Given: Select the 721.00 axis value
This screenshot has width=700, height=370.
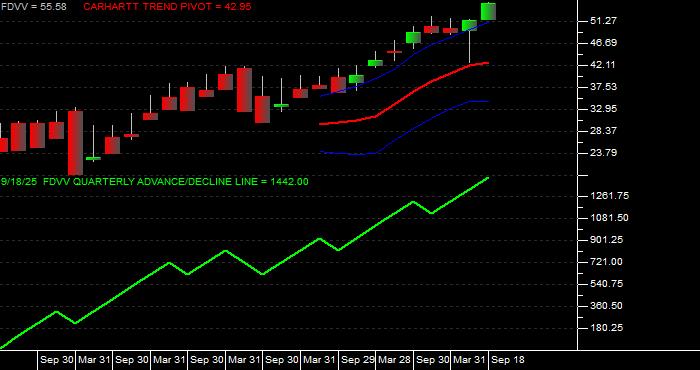Looking at the screenshot, I should 605,262.
